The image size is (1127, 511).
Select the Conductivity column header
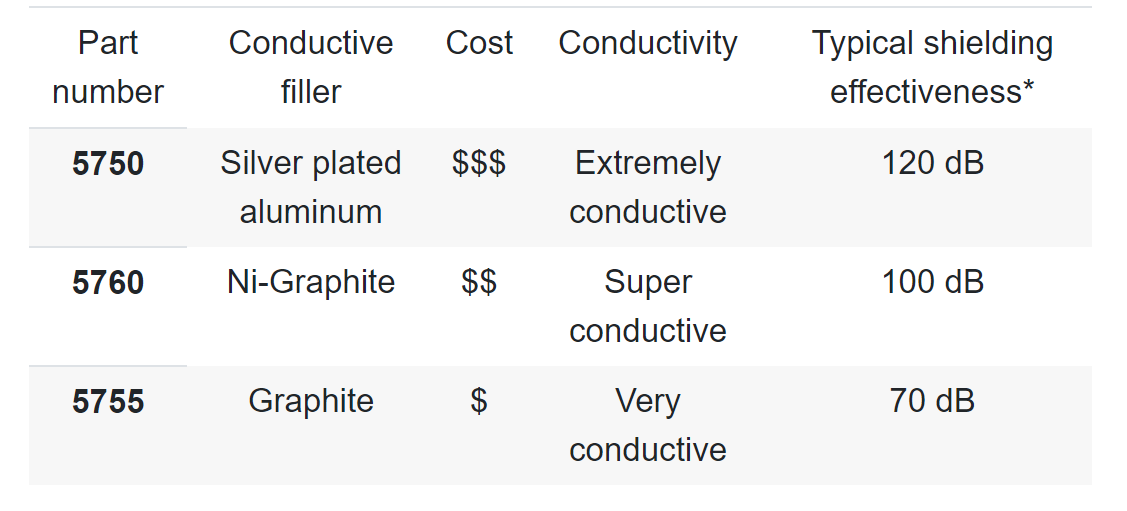point(648,43)
